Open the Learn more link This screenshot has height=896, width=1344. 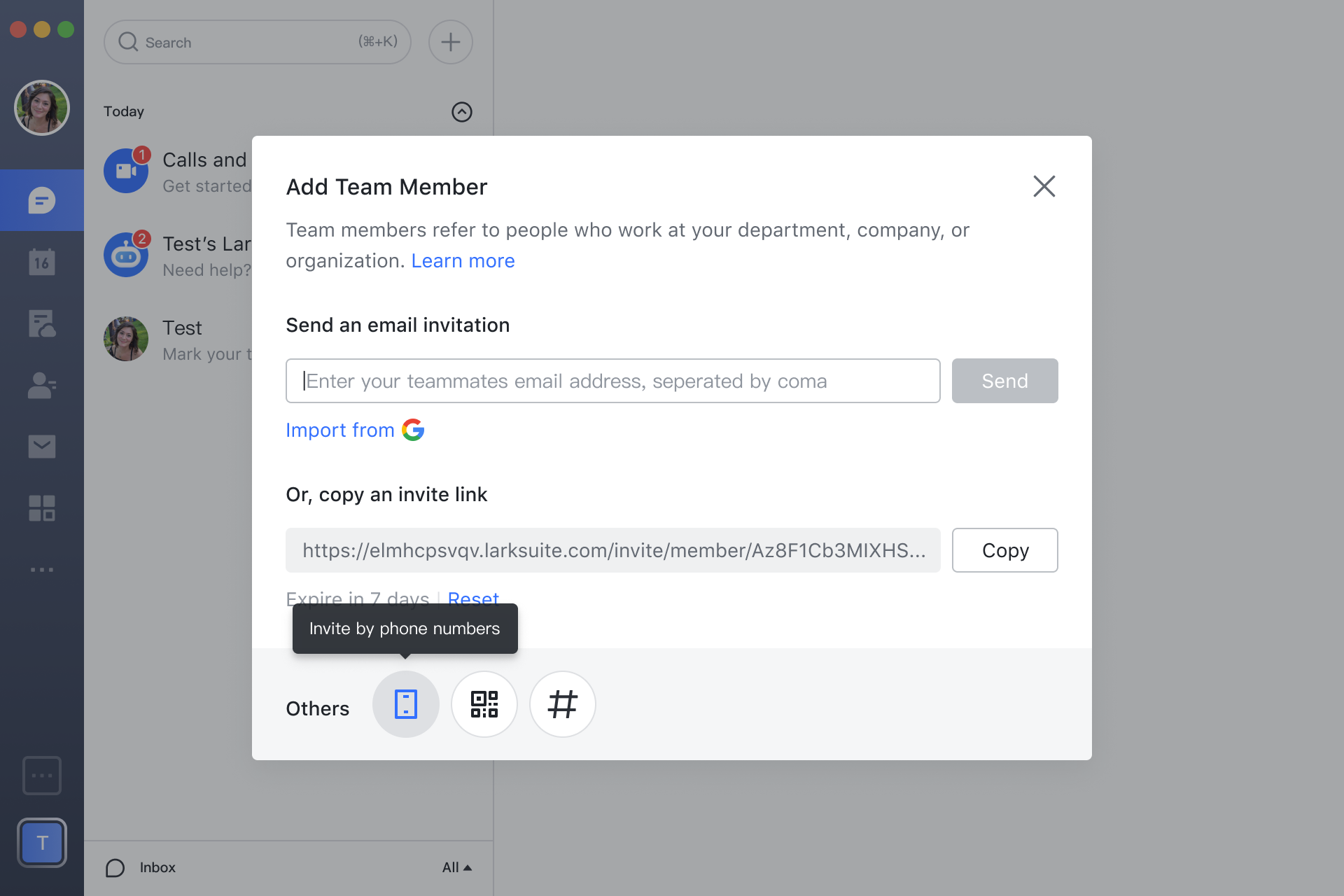(x=463, y=261)
